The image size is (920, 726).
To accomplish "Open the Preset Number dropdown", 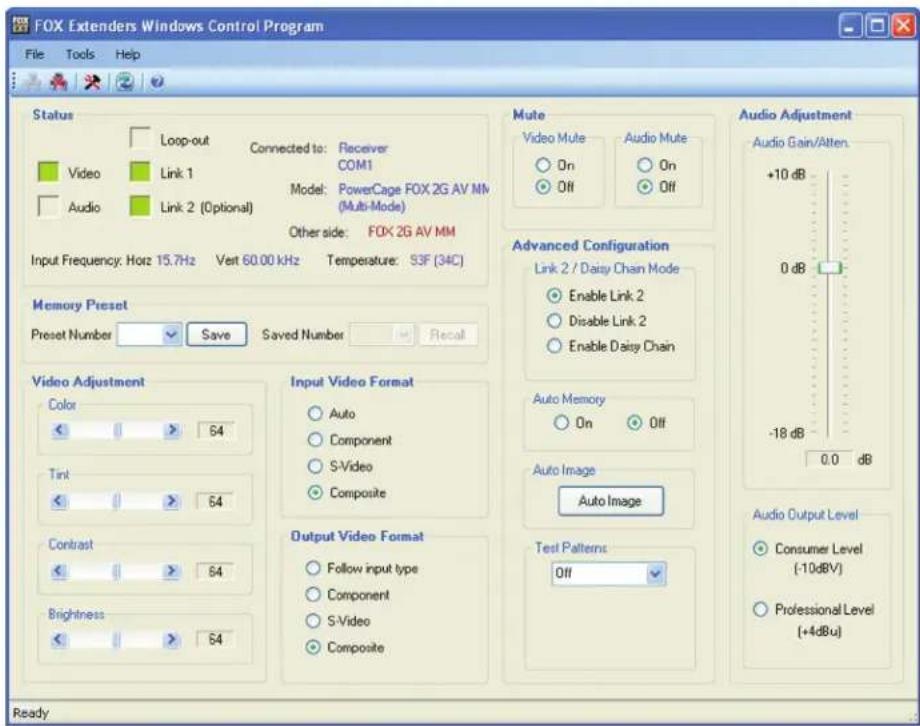I will tap(171, 335).
